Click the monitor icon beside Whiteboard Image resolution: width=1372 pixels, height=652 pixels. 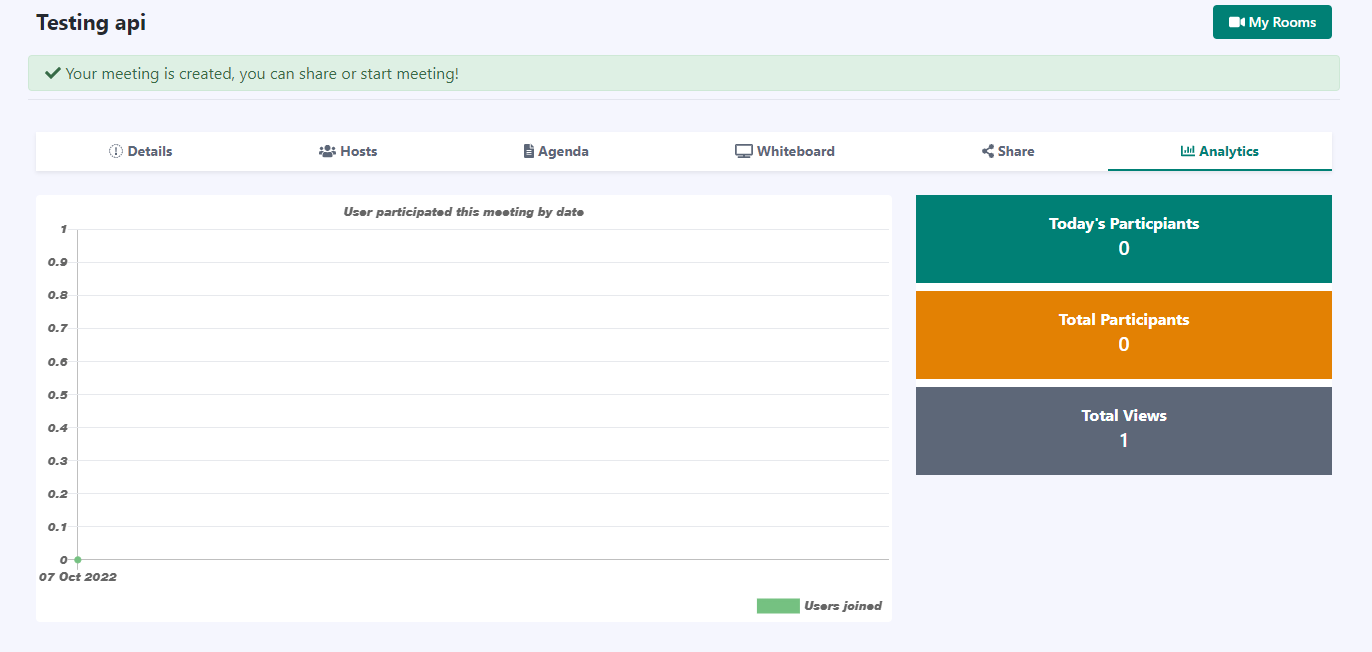(743, 152)
